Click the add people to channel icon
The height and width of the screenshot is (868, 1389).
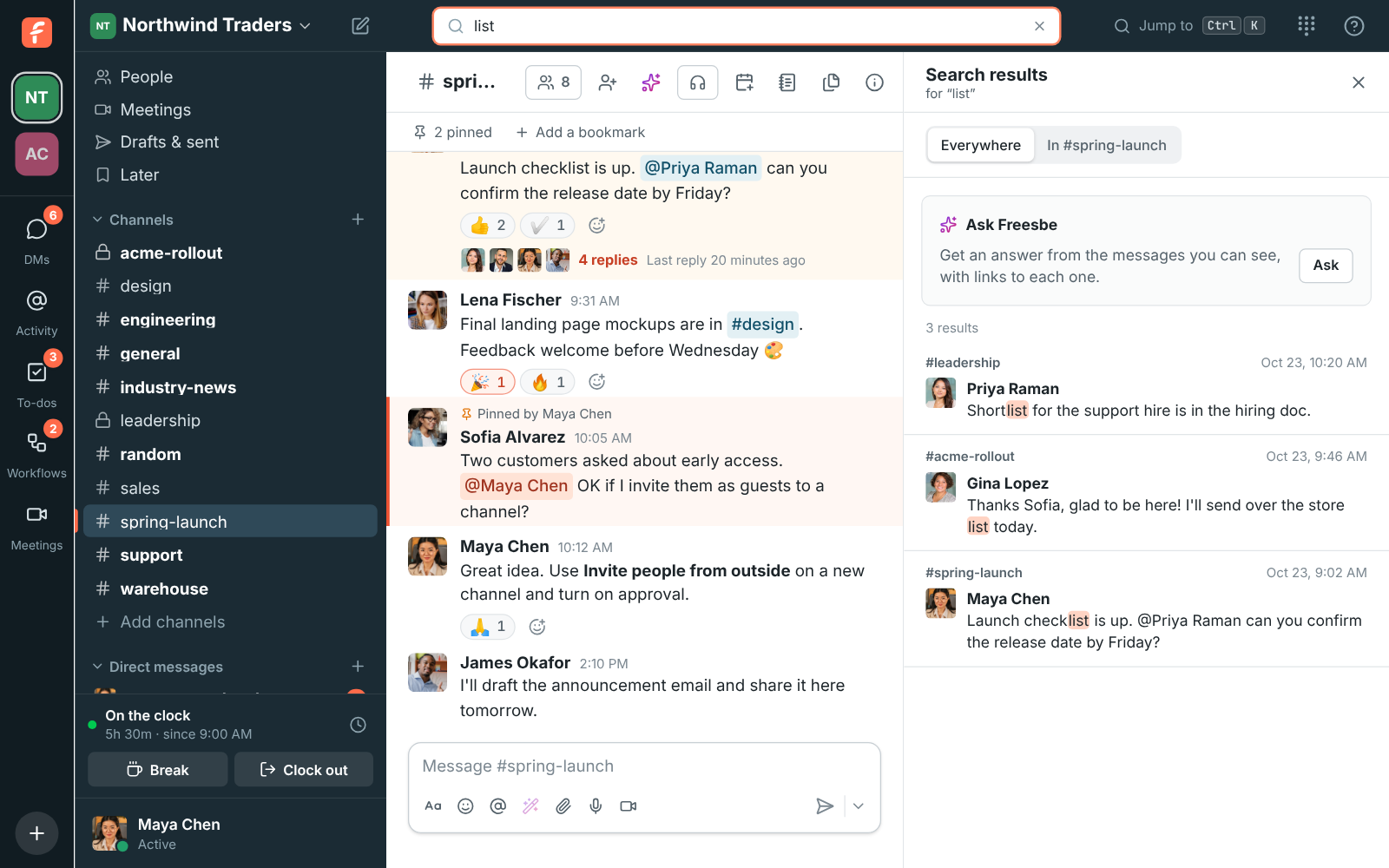(x=608, y=82)
